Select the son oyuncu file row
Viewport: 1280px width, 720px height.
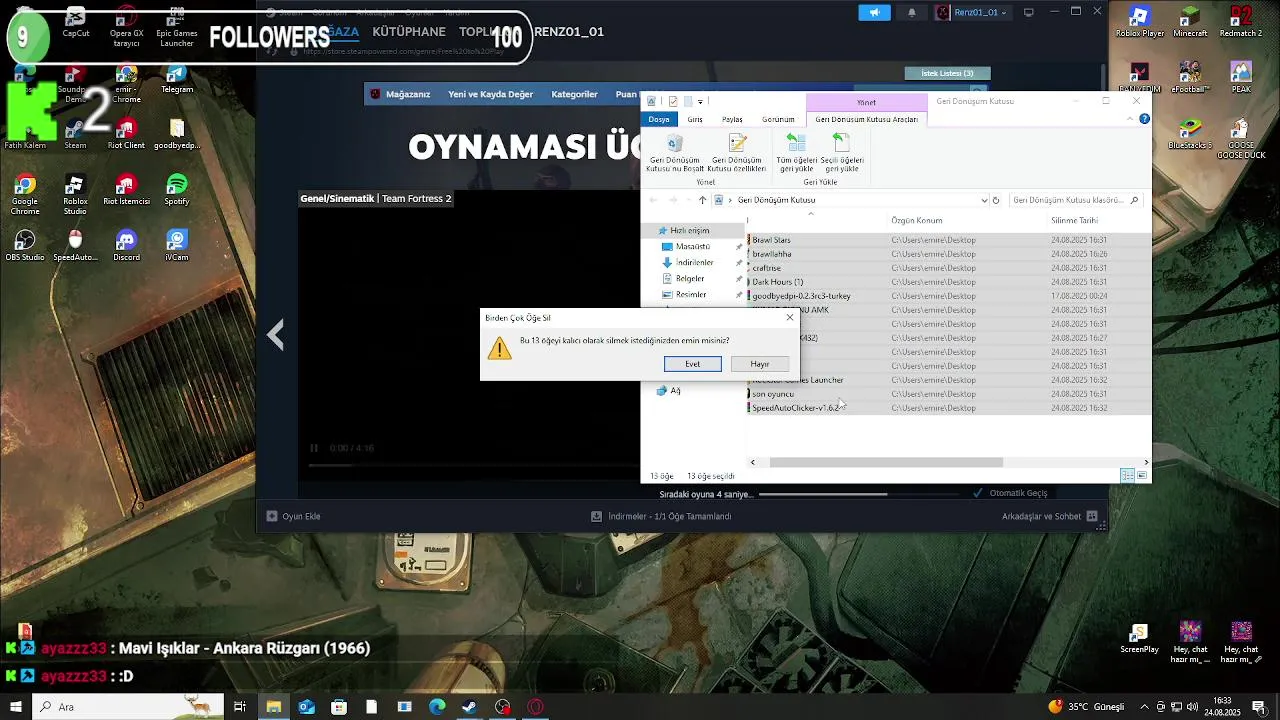[948, 394]
